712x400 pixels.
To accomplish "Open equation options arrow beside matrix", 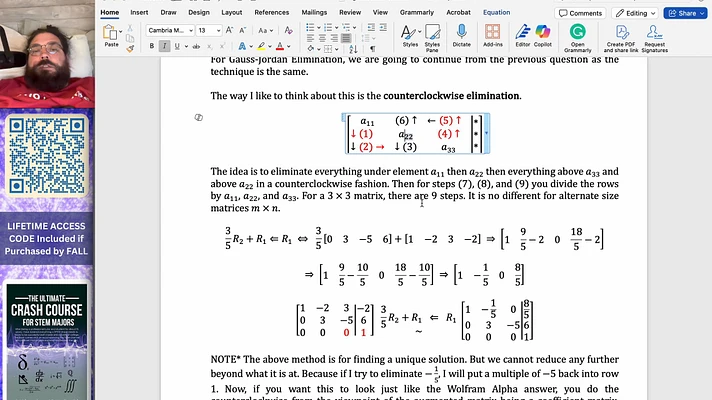I will coord(486,133).
